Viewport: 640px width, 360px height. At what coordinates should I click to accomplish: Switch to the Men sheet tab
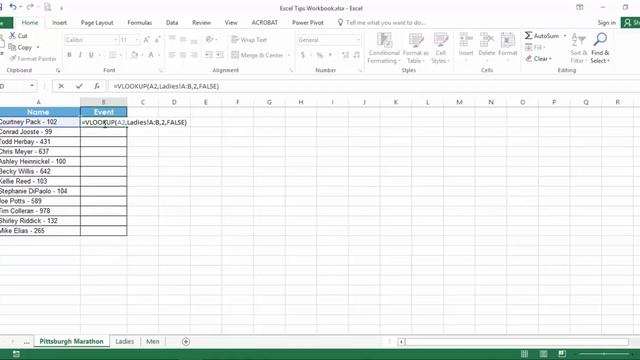coord(153,342)
